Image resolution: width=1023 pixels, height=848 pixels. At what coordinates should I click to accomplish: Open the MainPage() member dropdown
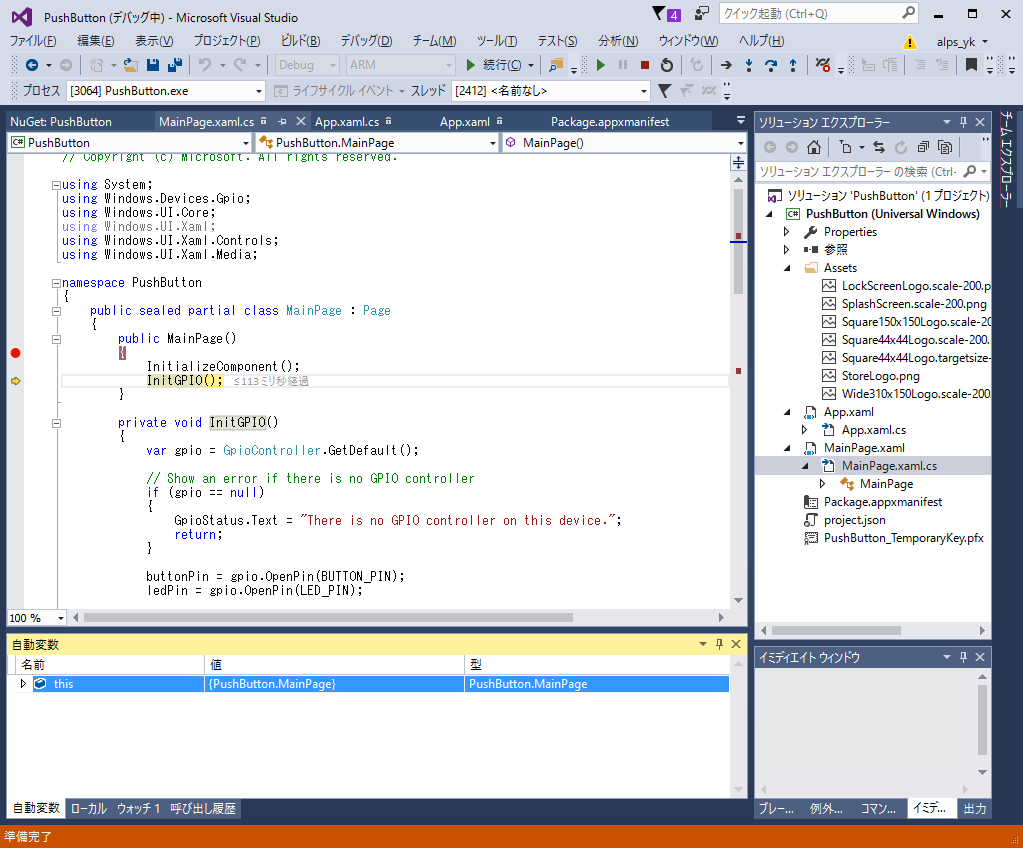pyautogui.click(x=624, y=143)
